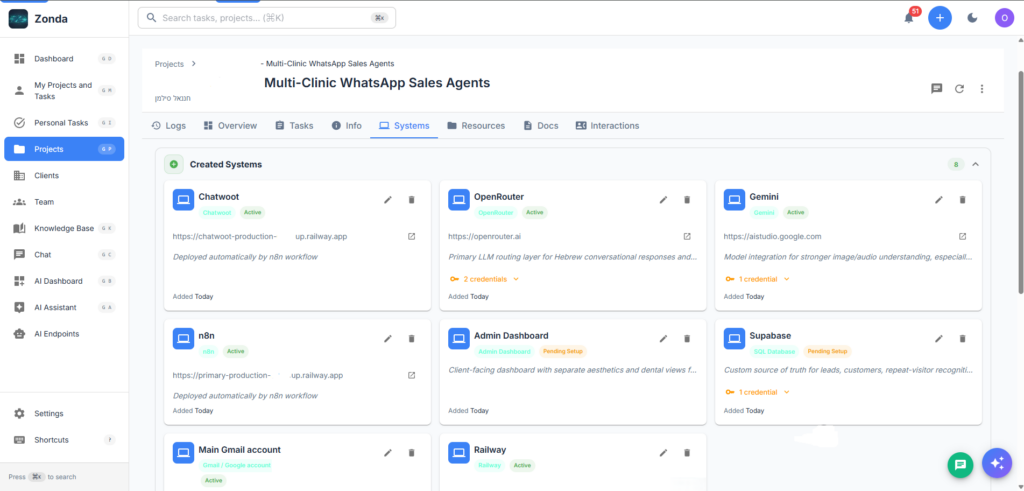Image resolution: width=1024 pixels, height=491 pixels.
Task: Open Settings in the sidebar
Action: (x=64, y=413)
